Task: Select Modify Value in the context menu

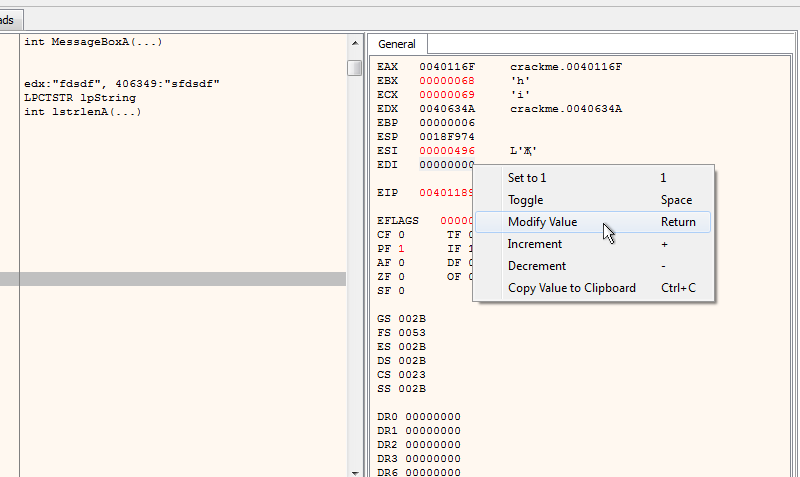Action: click(542, 222)
